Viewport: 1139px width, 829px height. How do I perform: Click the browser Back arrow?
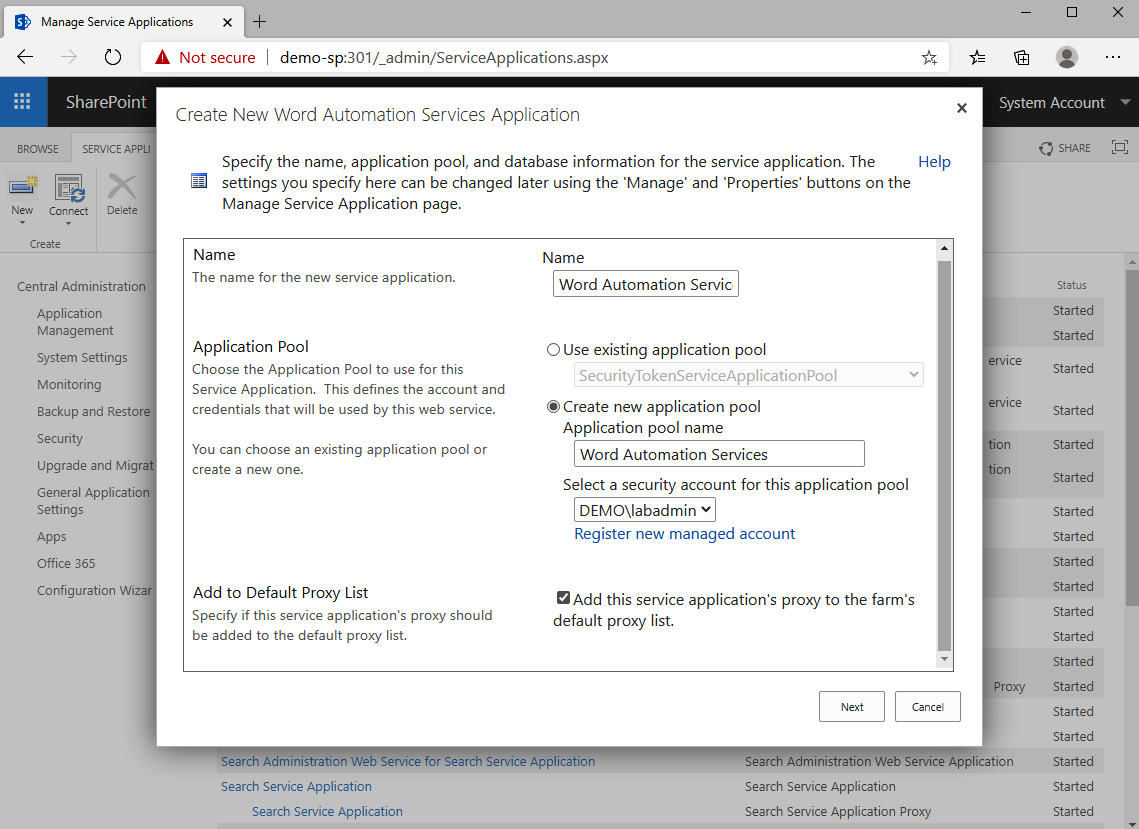25,57
